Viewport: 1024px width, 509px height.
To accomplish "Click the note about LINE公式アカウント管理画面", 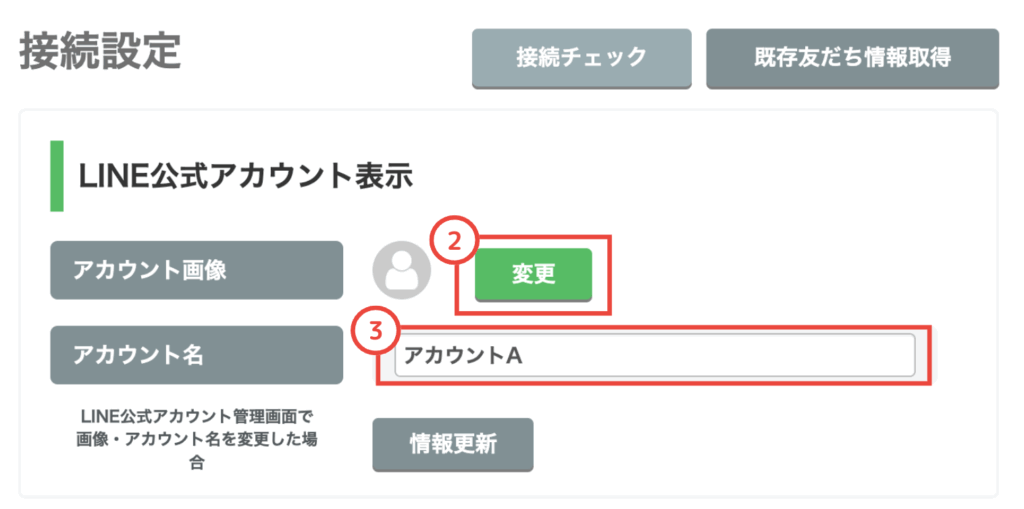I will [x=197, y=440].
